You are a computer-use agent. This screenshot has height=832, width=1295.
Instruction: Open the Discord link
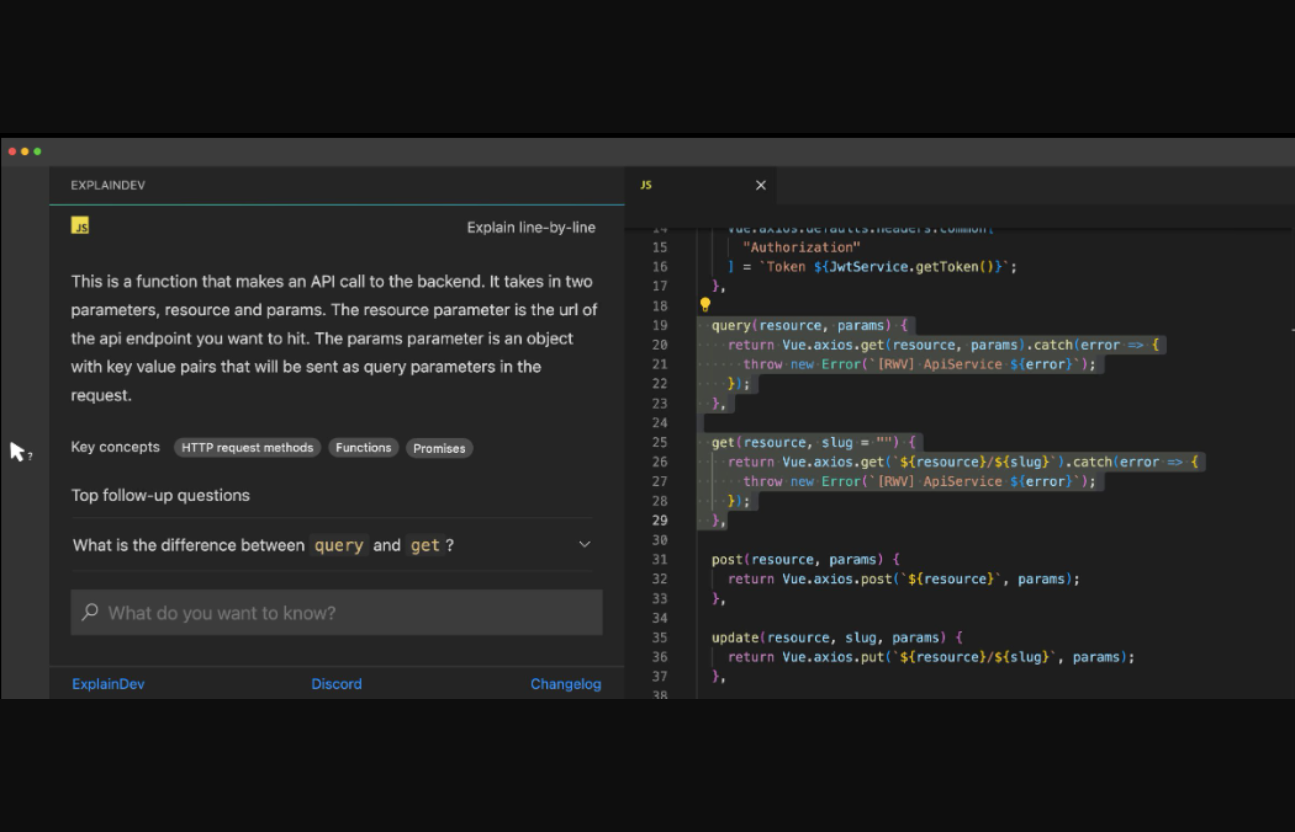[x=336, y=684]
